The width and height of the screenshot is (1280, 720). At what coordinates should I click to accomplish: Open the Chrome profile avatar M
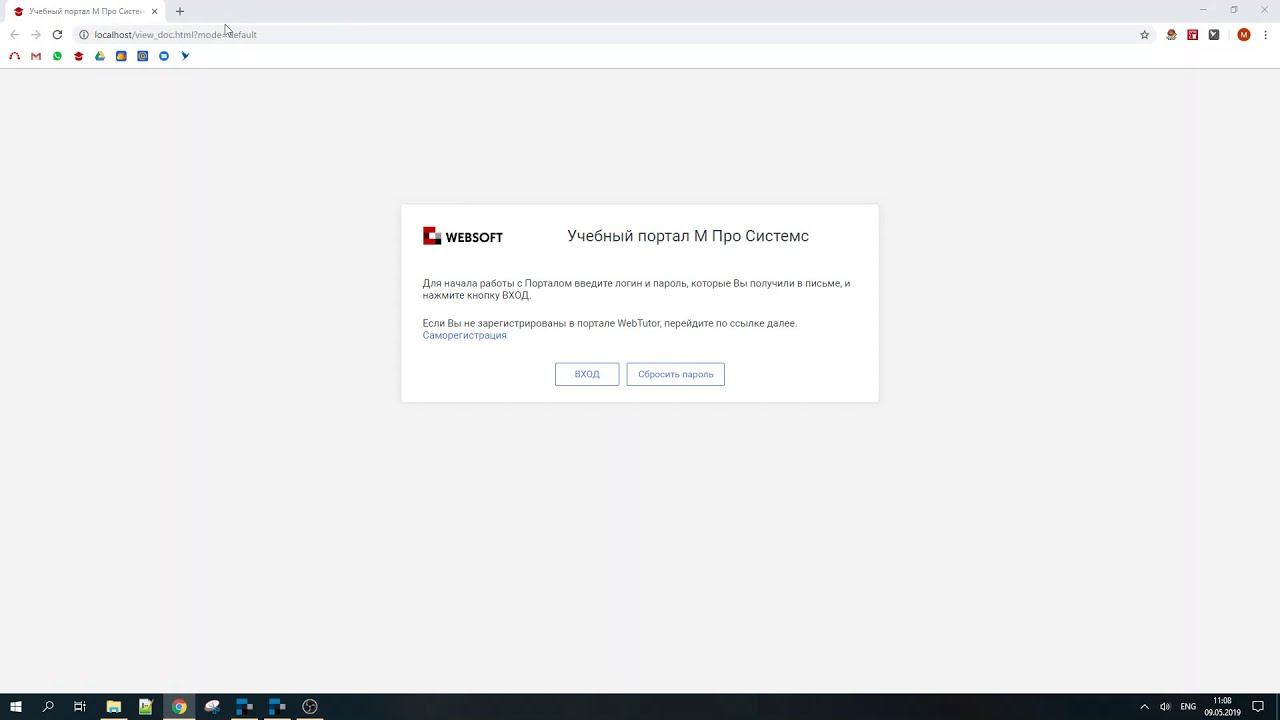tap(1244, 34)
